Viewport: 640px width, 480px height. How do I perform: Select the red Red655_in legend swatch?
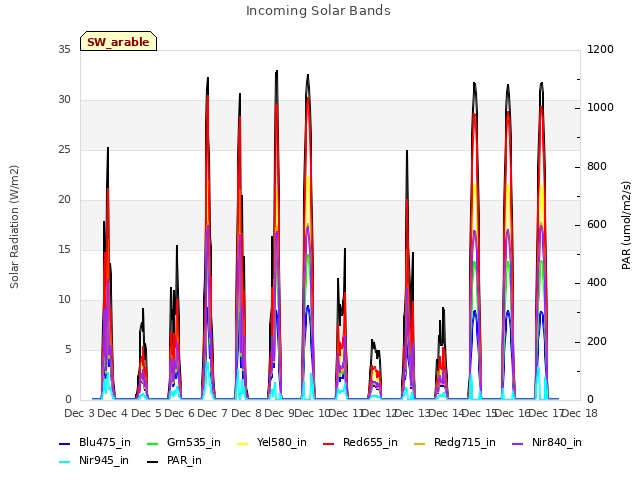329,444
